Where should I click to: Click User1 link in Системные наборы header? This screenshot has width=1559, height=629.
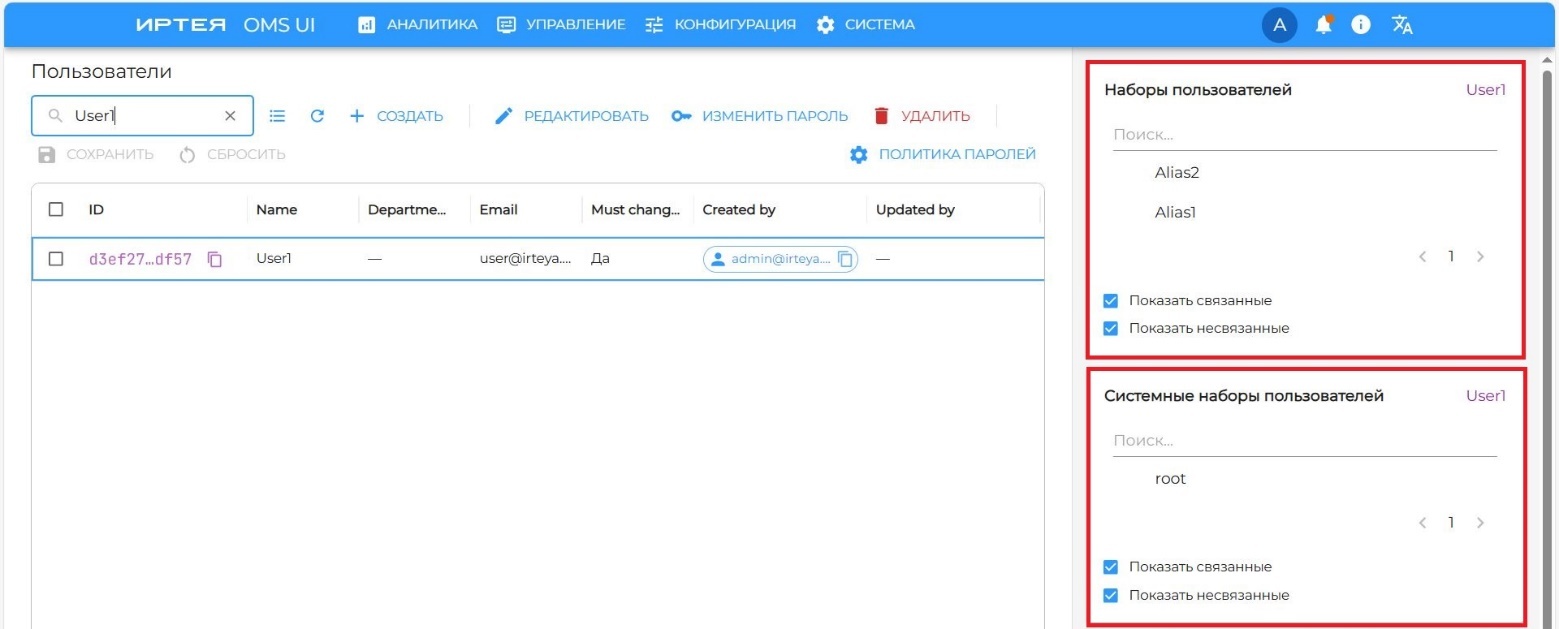[1486, 396]
